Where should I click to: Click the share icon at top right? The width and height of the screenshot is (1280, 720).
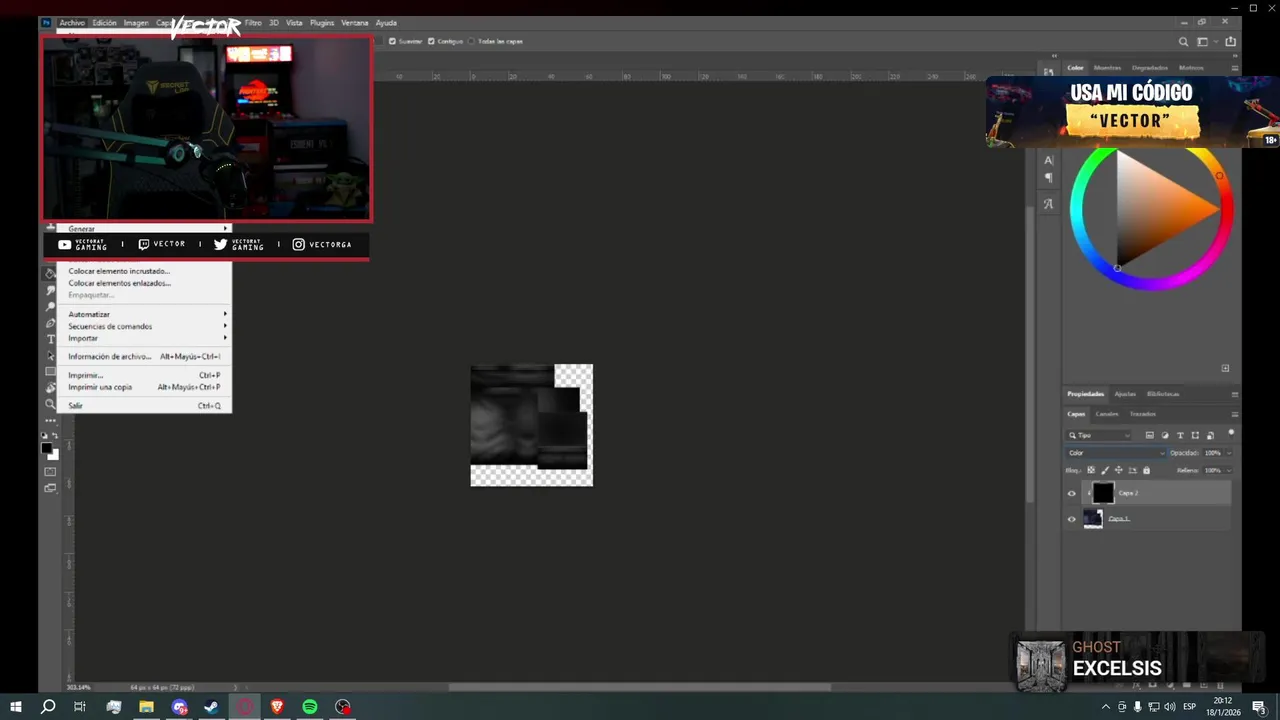click(x=1231, y=42)
